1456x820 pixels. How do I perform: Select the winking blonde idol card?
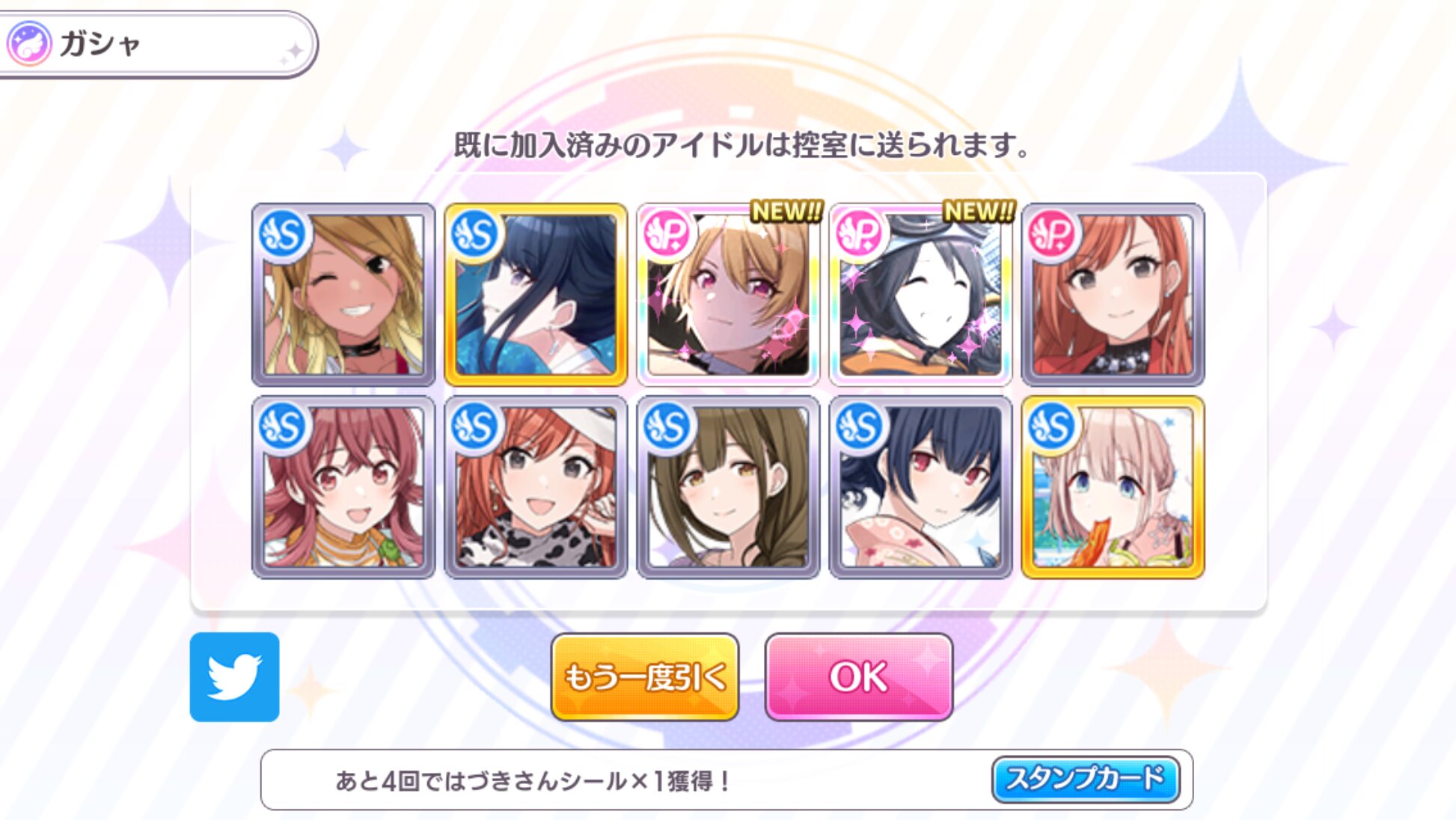(343, 295)
